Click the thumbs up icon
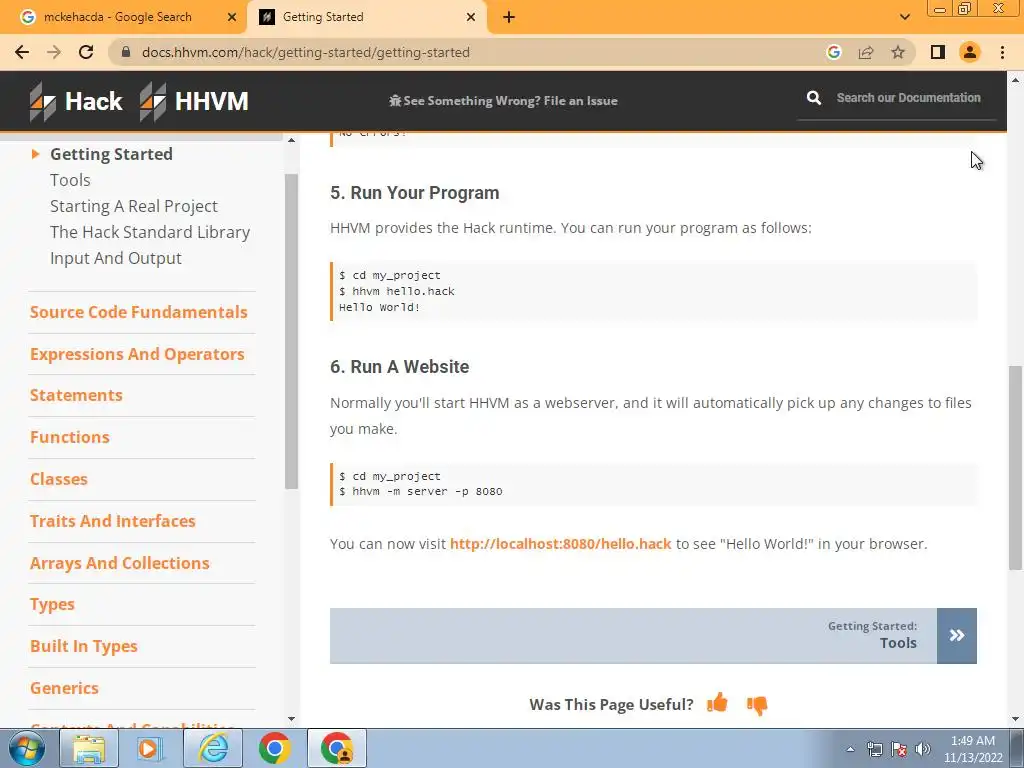The image size is (1024, 768). (x=717, y=703)
